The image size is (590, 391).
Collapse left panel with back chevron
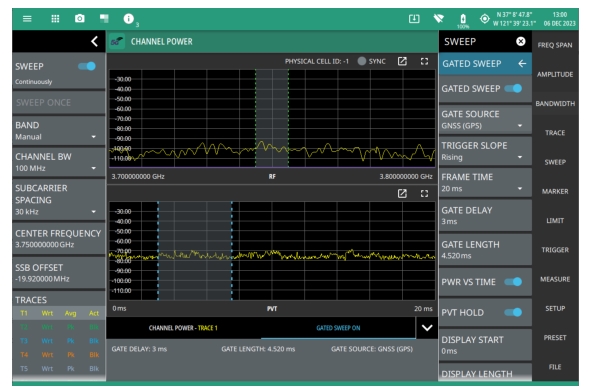pyautogui.click(x=94, y=41)
